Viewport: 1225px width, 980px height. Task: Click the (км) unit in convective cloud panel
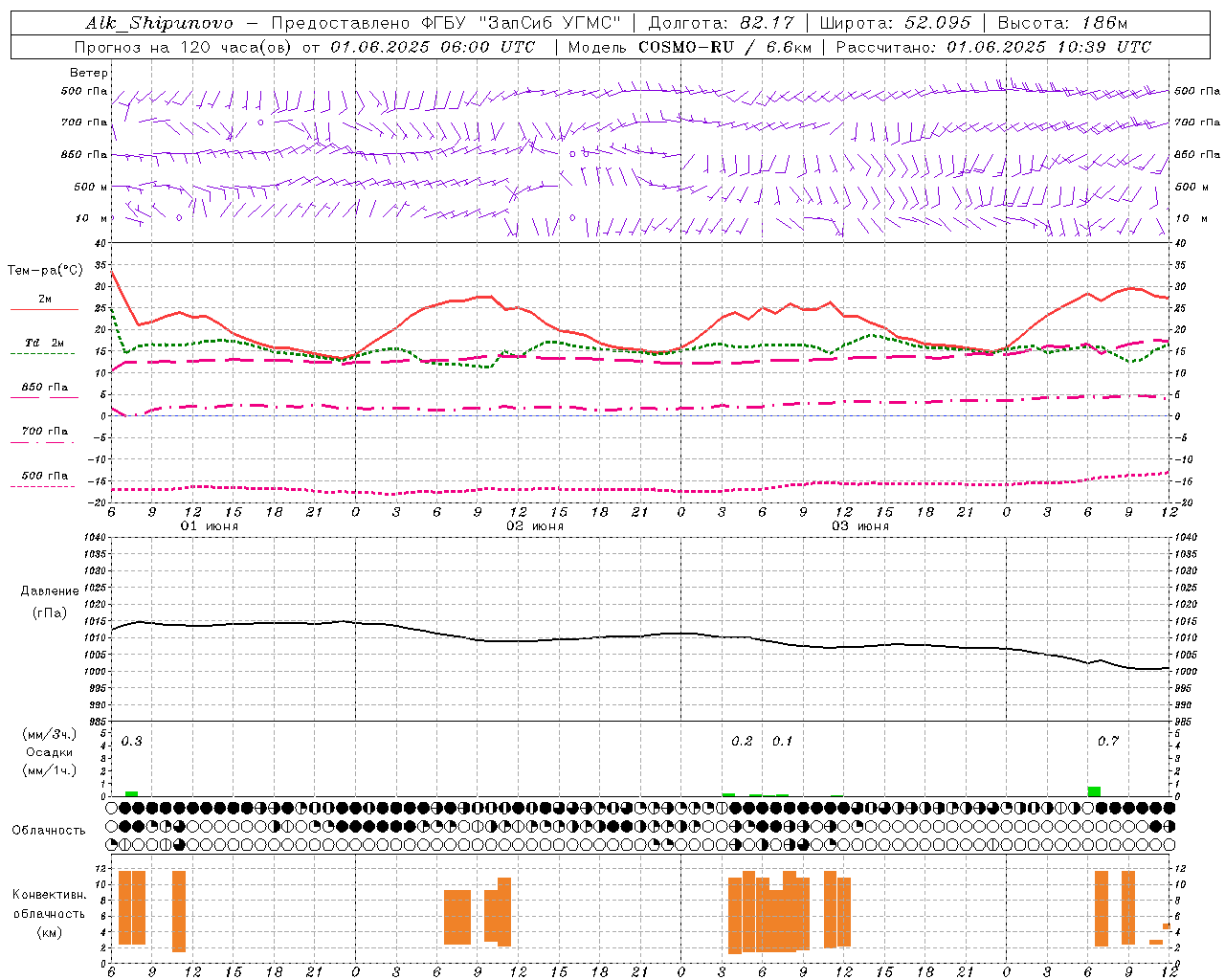pyautogui.click(x=50, y=932)
